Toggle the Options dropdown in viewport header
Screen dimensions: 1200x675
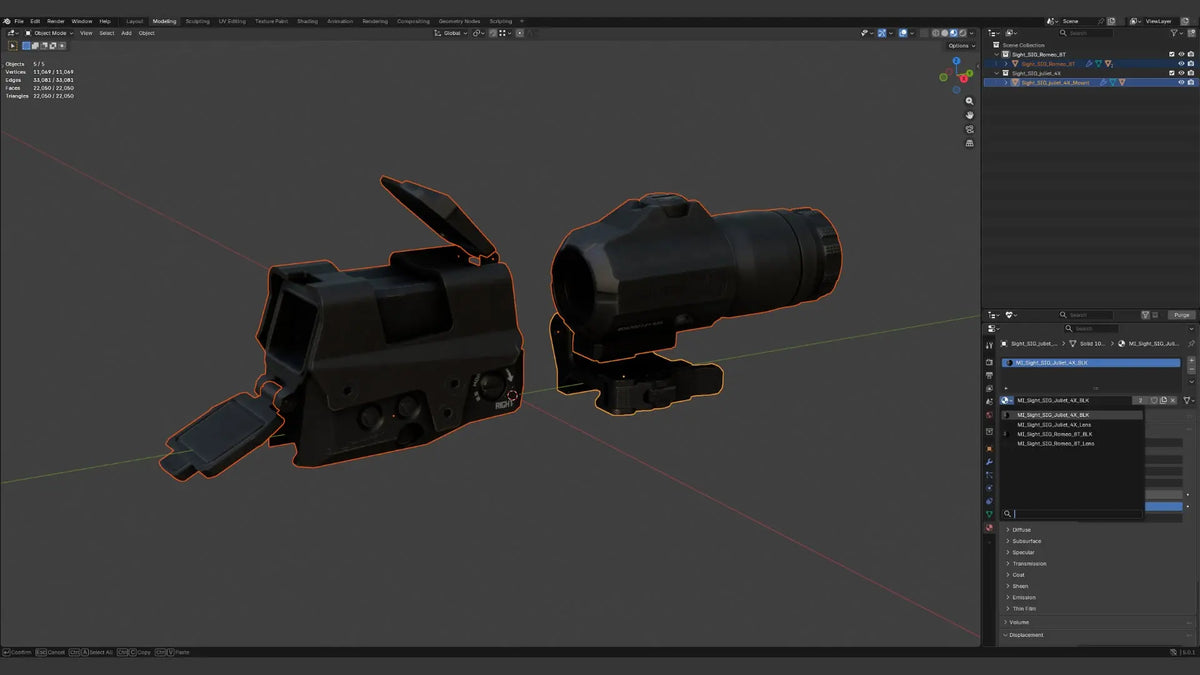coord(960,45)
